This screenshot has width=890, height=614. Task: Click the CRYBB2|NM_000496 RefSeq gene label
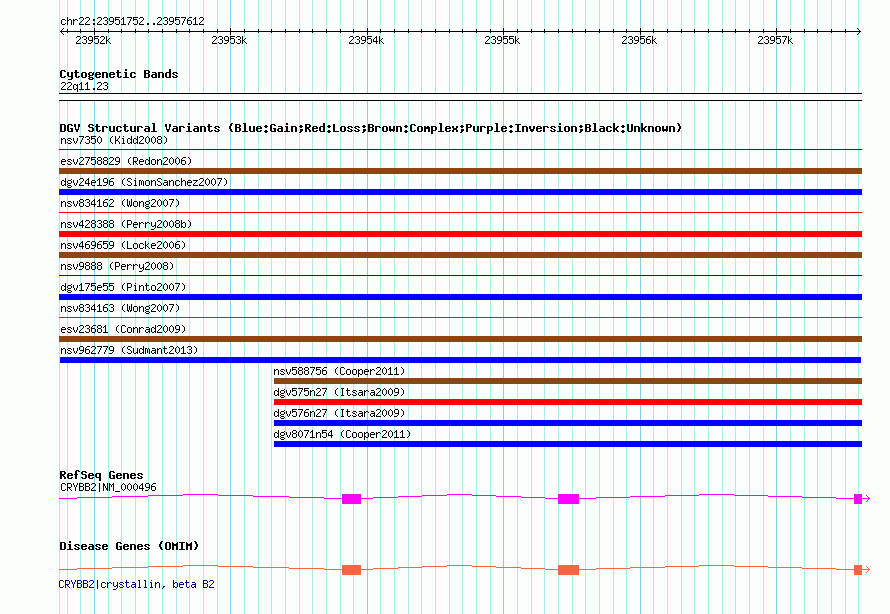[108, 487]
